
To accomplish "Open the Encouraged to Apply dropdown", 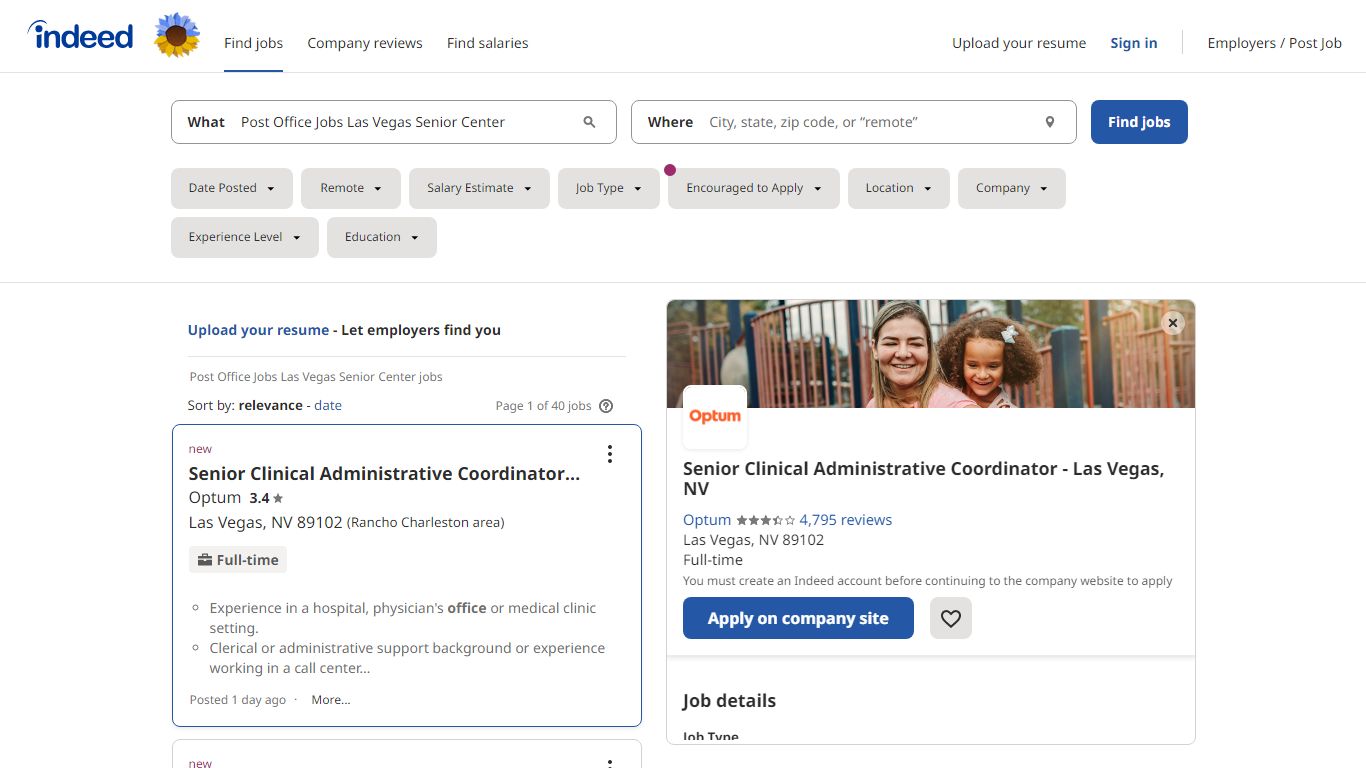I will (754, 188).
